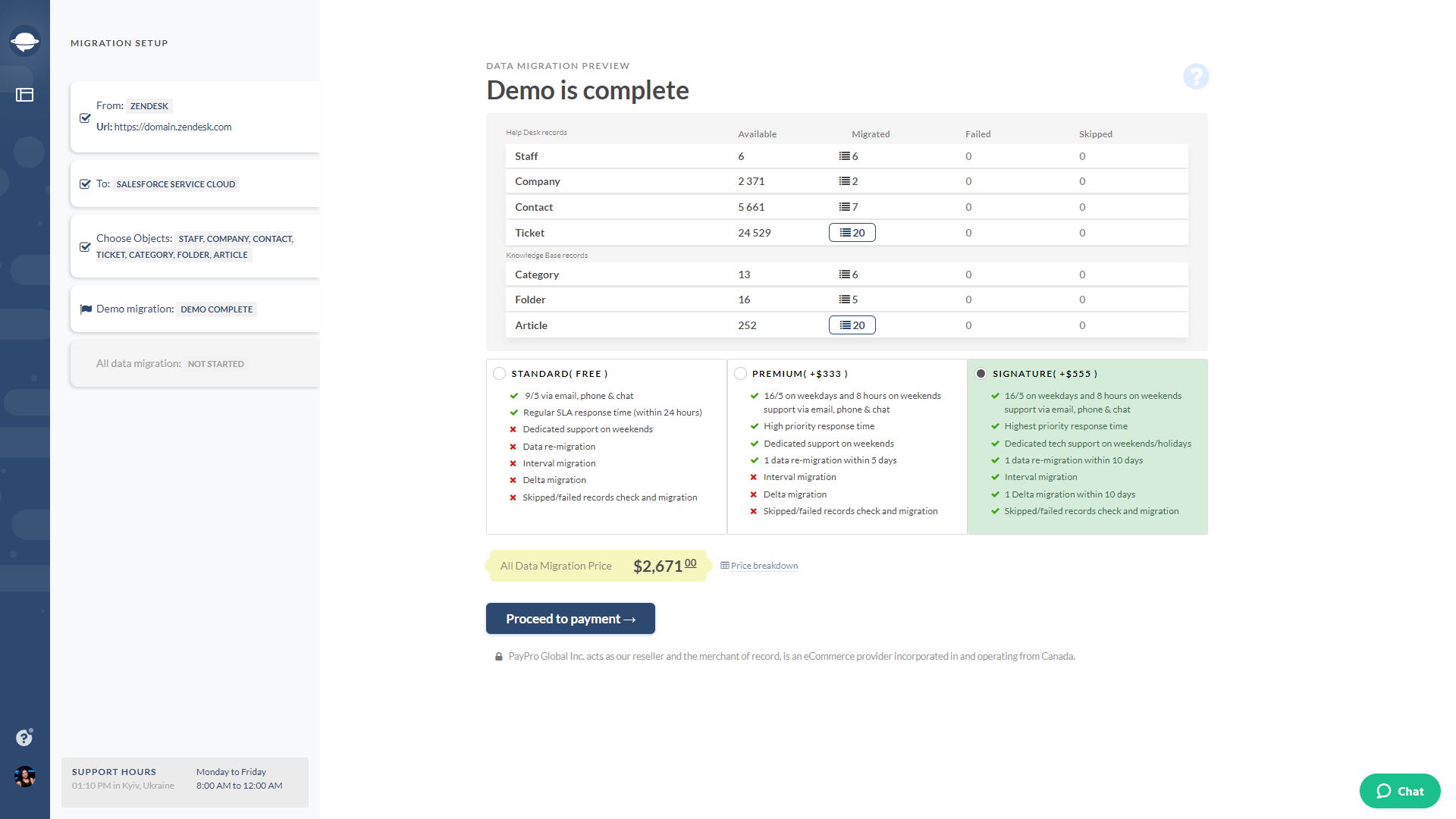Open help center icon in bottom sidebar
The height and width of the screenshot is (819, 1456).
(x=24, y=737)
